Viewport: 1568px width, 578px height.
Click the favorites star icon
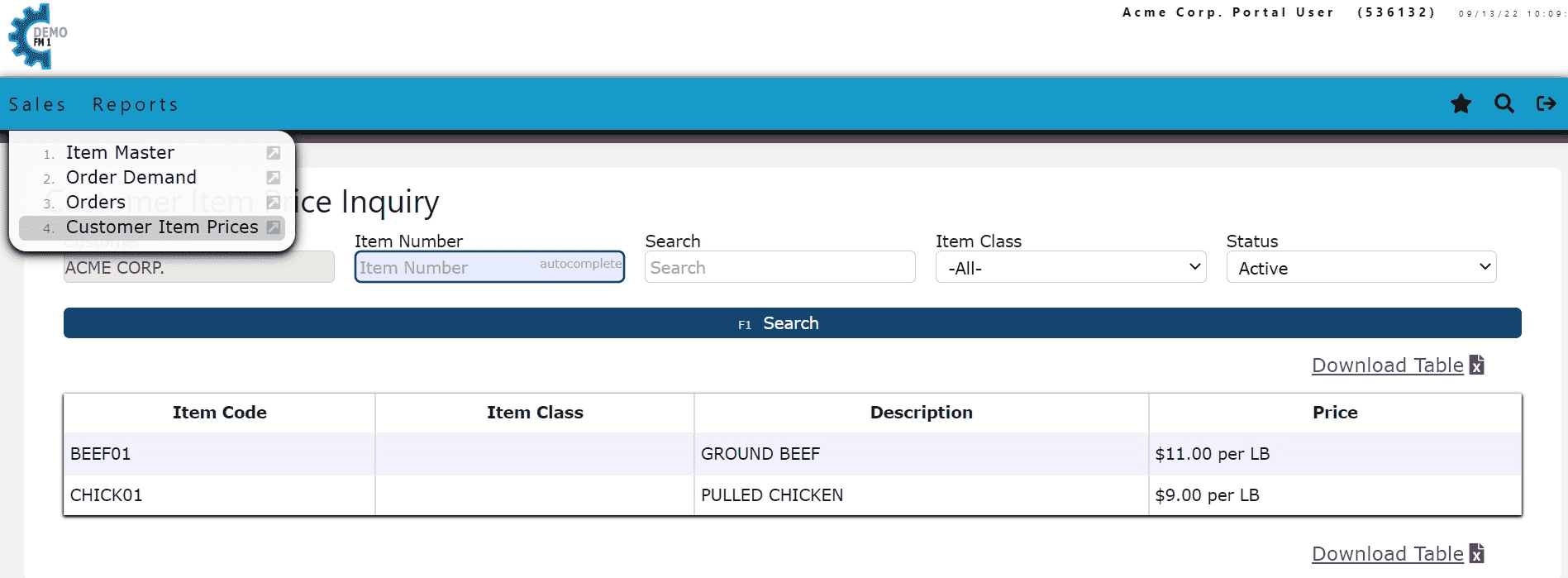(x=1461, y=103)
